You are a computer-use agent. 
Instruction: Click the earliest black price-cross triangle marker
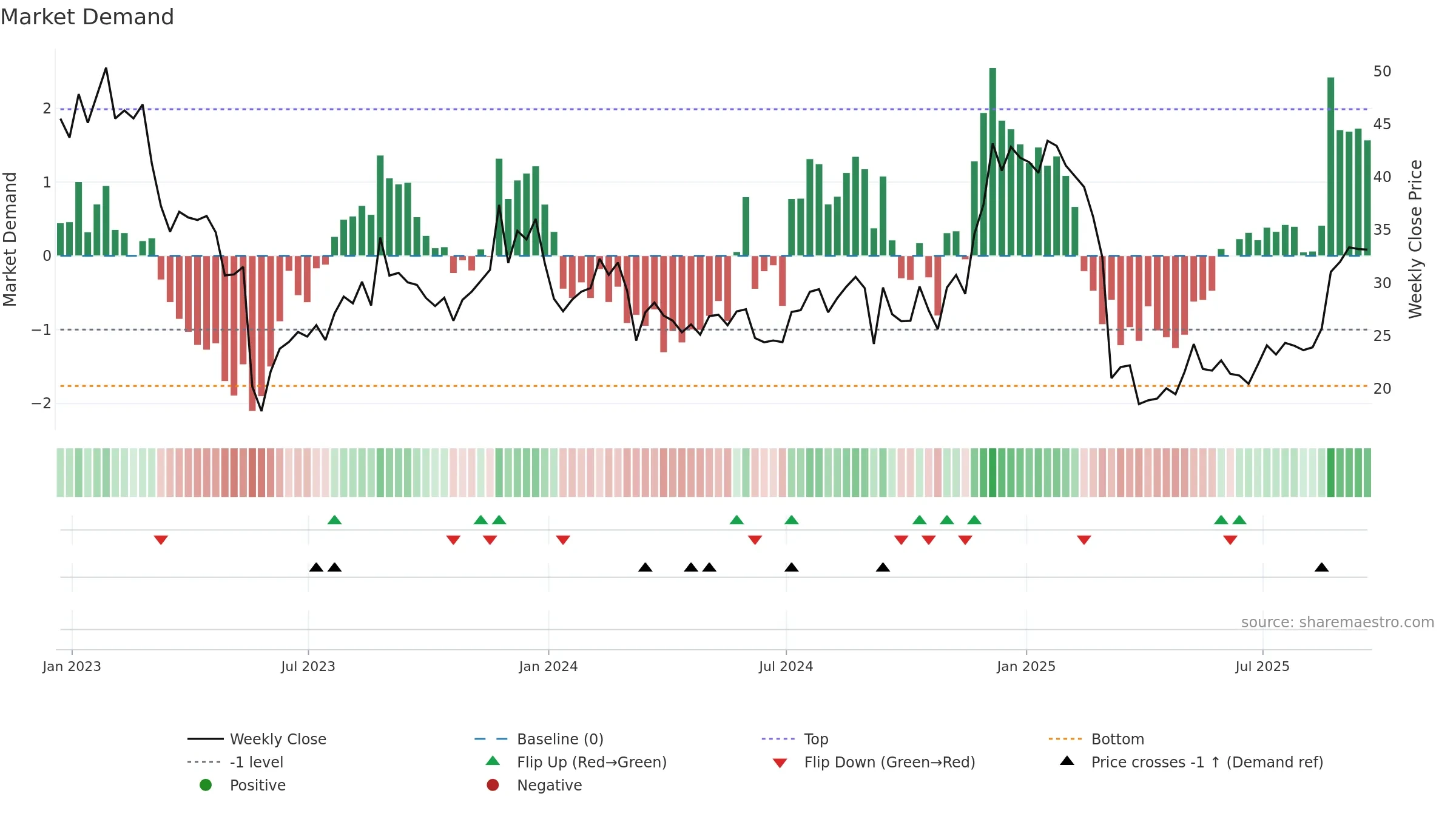[316, 567]
